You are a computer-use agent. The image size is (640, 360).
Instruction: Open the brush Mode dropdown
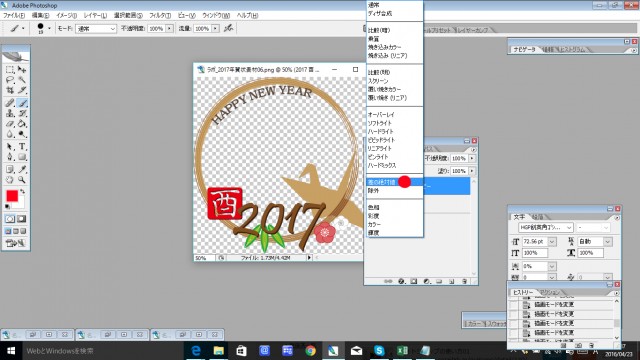(x=96, y=29)
